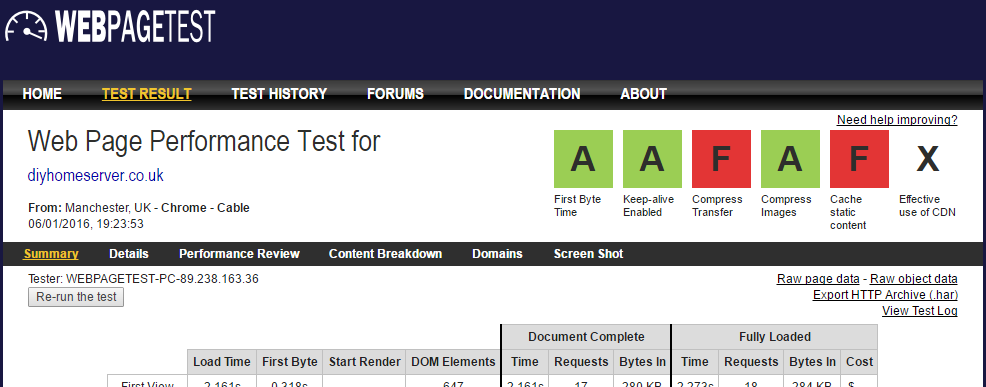Click the 'Cost' column header
The image size is (986, 387).
point(860,362)
